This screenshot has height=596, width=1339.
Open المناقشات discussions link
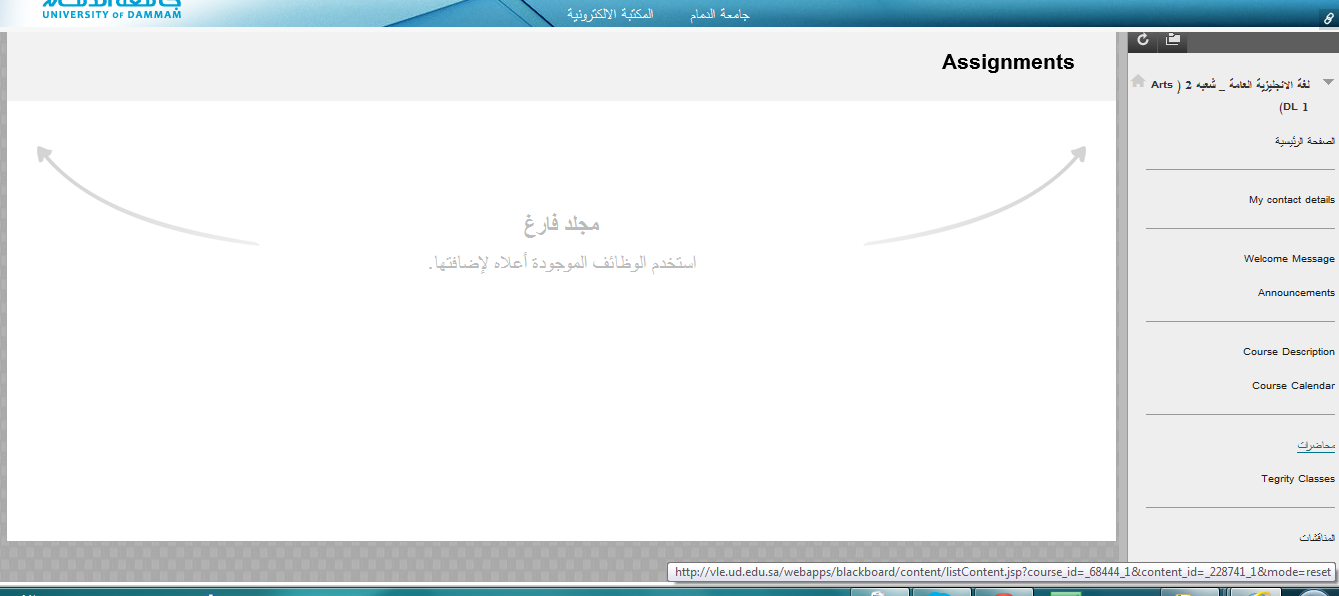pos(1316,538)
